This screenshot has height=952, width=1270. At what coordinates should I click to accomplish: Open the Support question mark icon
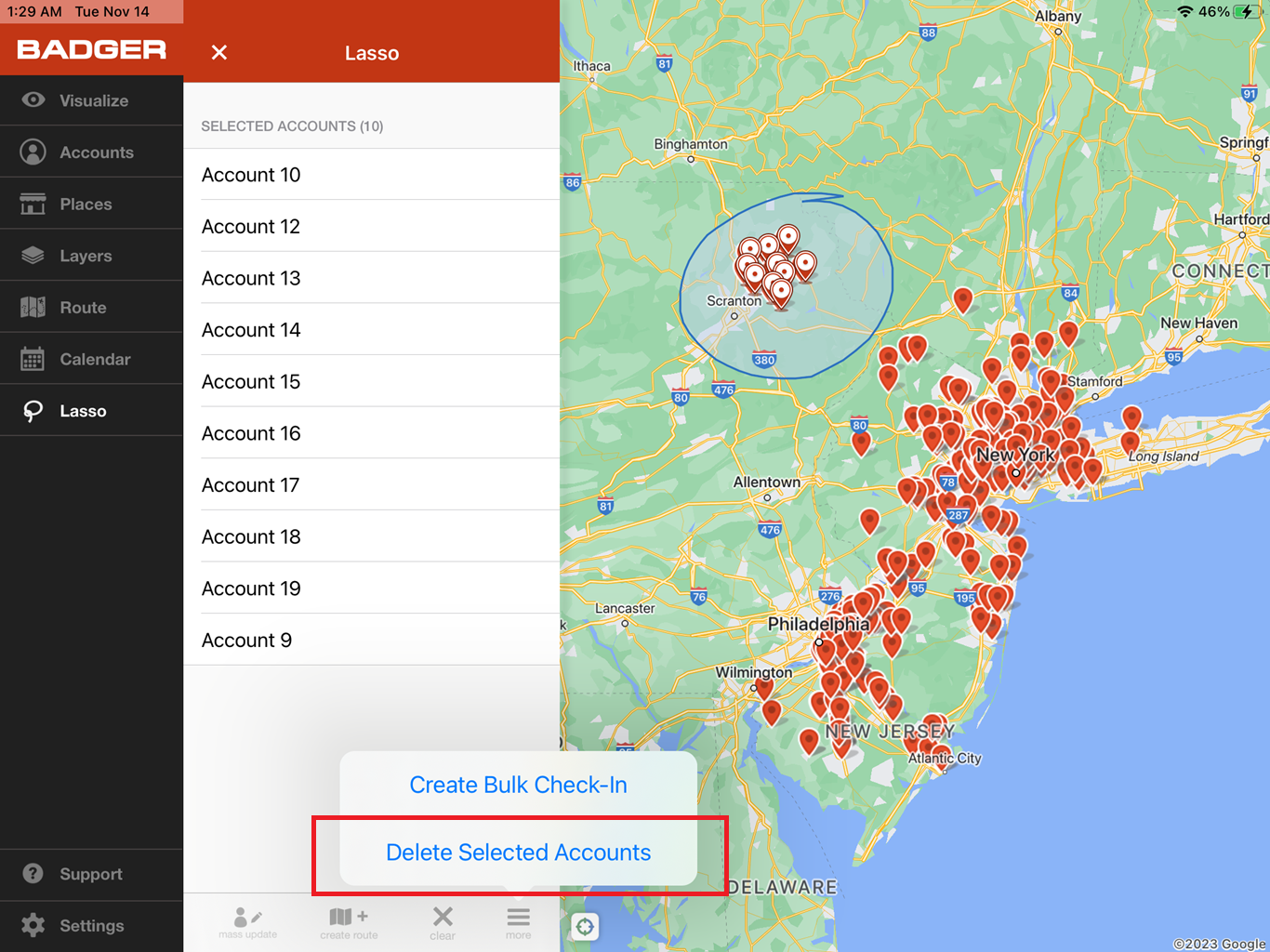[x=33, y=873]
